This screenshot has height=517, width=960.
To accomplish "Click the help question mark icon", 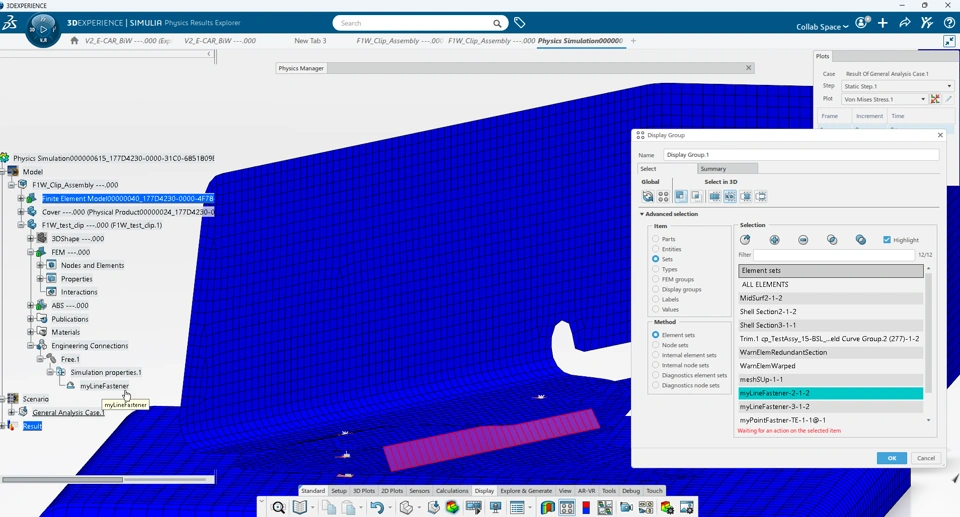I will tap(949, 23).
